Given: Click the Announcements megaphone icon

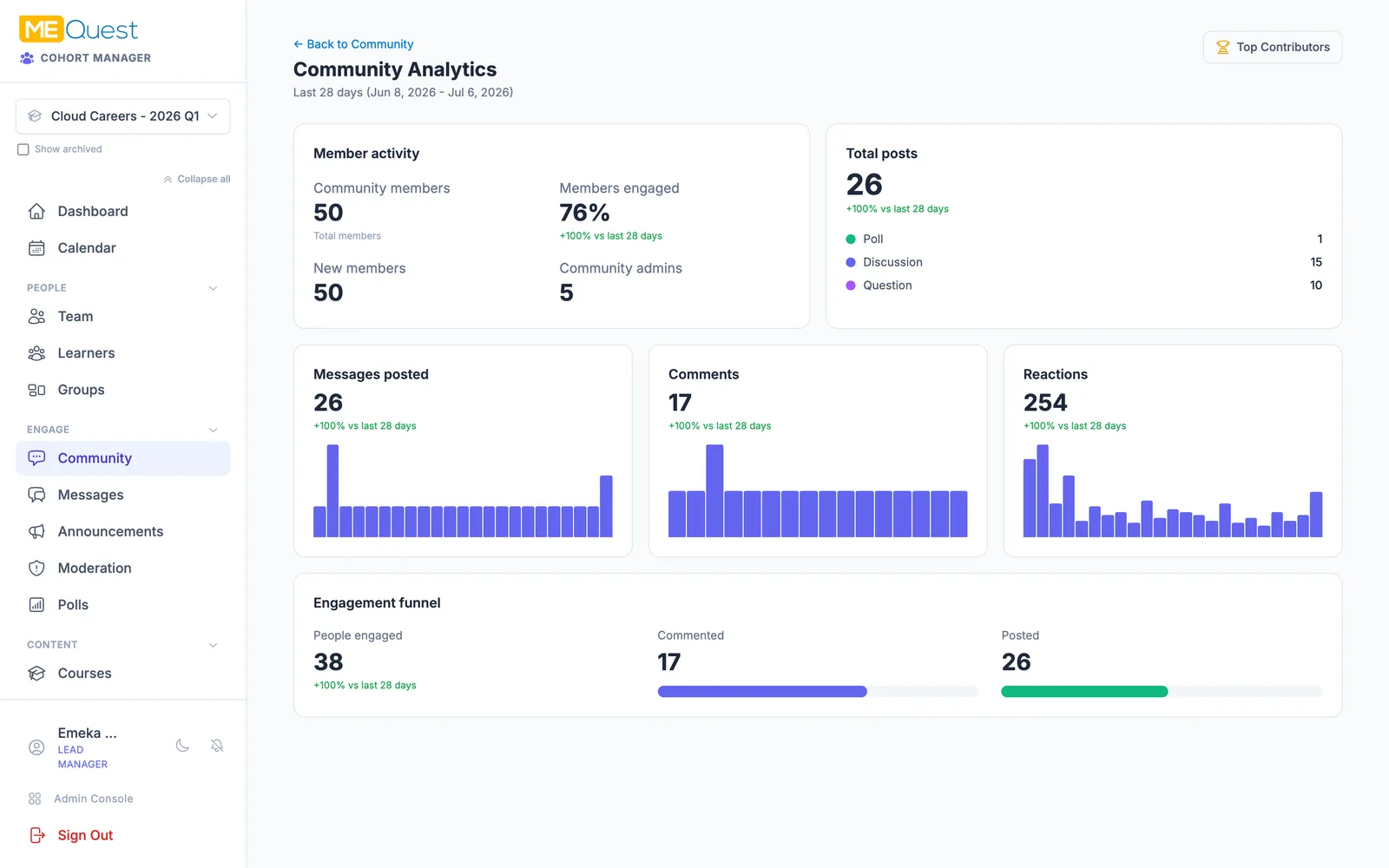Looking at the screenshot, I should tap(36, 531).
